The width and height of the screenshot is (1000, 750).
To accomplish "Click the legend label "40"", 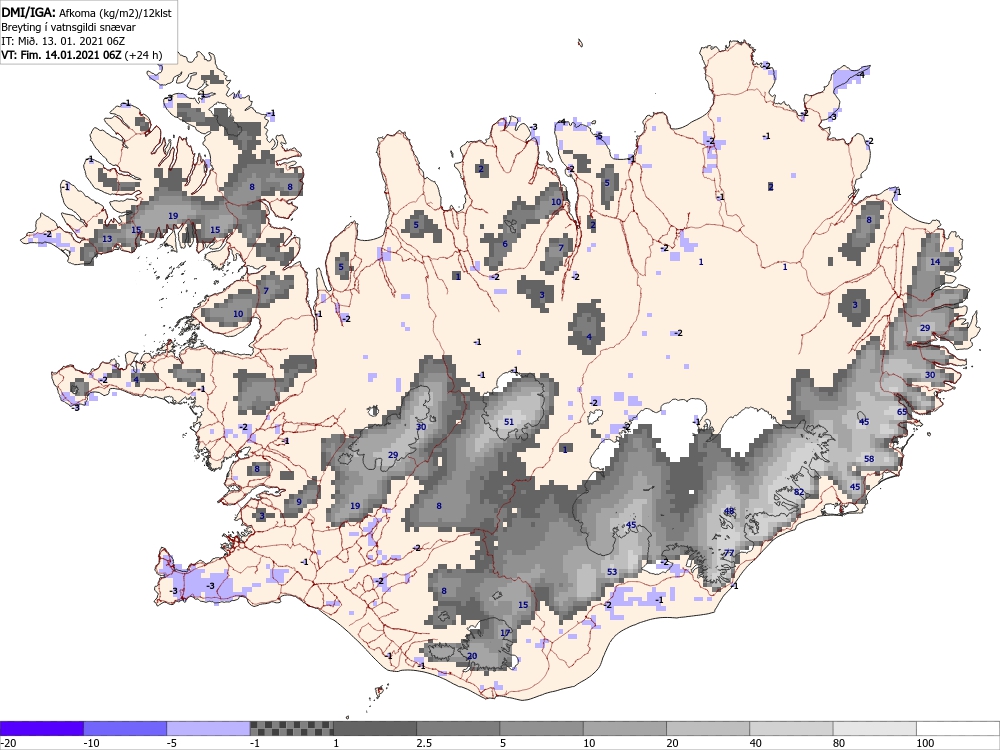I will point(756,743).
